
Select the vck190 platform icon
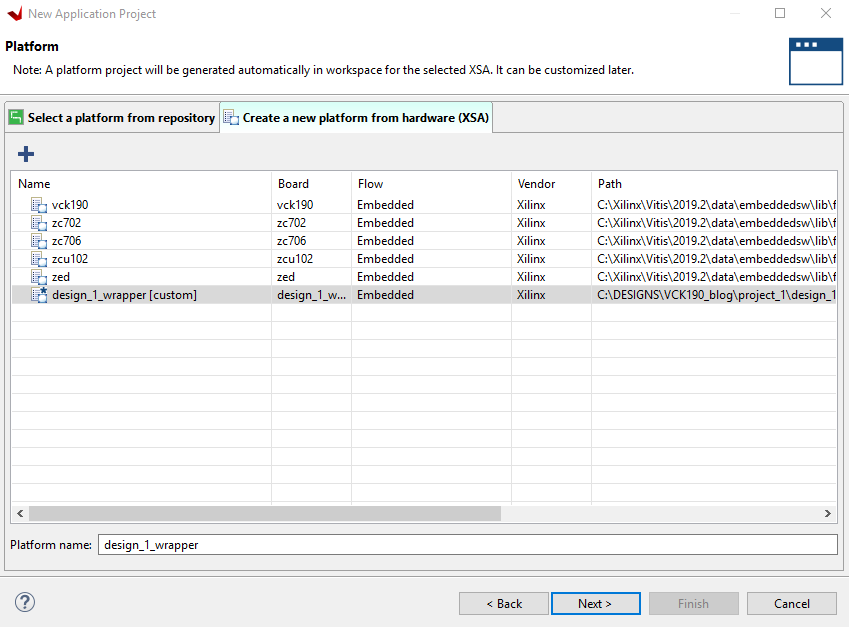pos(39,205)
